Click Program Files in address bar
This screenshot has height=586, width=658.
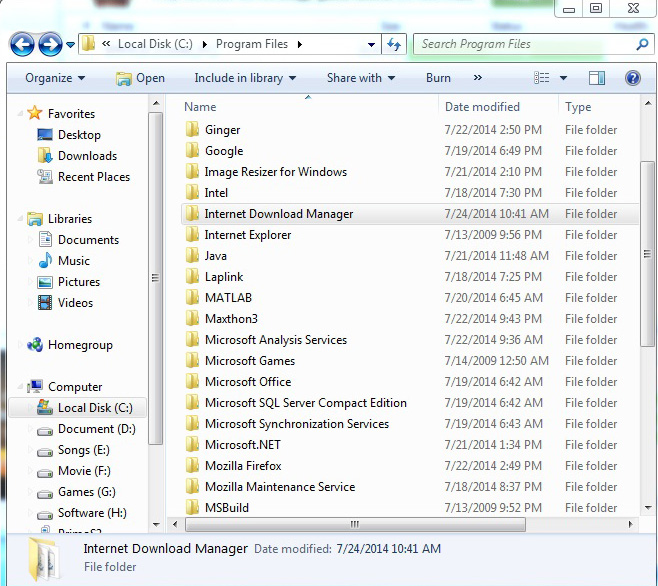pyautogui.click(x=252, y=44)
